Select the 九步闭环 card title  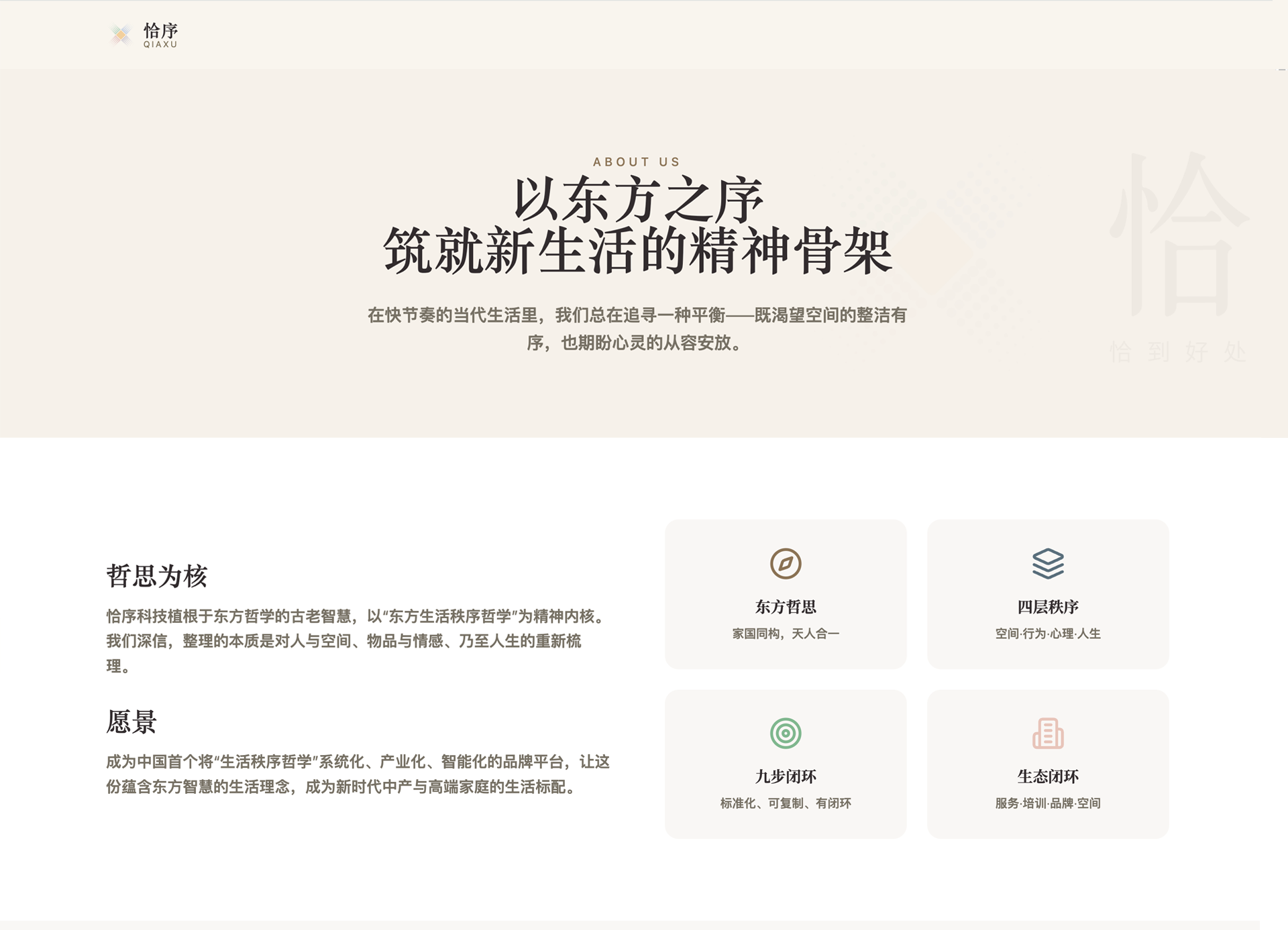785,776
